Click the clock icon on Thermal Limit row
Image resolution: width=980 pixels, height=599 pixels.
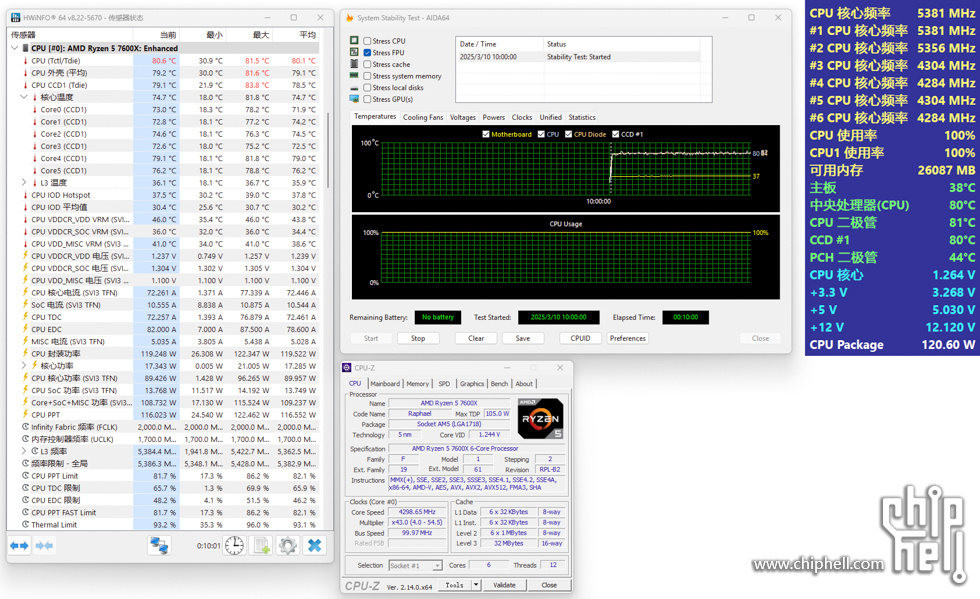pos(26,525)
